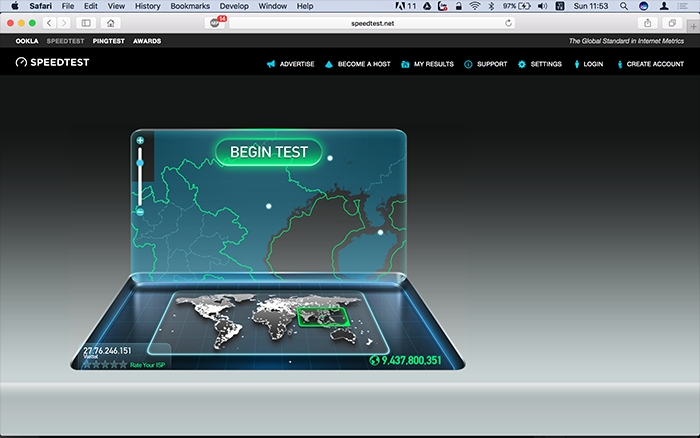The image size is (700, 438).
Task: Switch to the Pingtest tab
Action: tap(108, 41)
